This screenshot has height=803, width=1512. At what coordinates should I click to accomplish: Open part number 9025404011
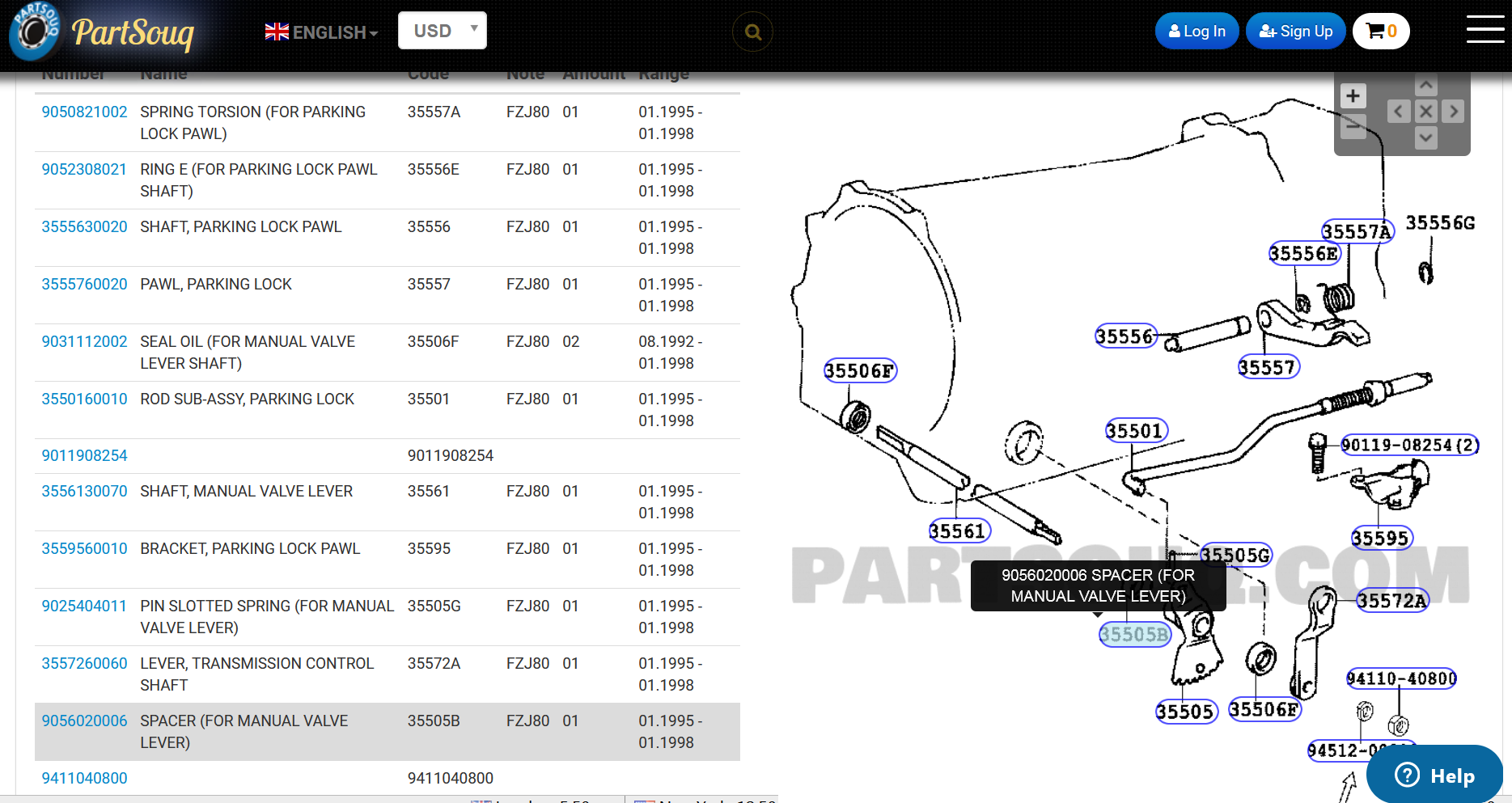tap(85, 606)
